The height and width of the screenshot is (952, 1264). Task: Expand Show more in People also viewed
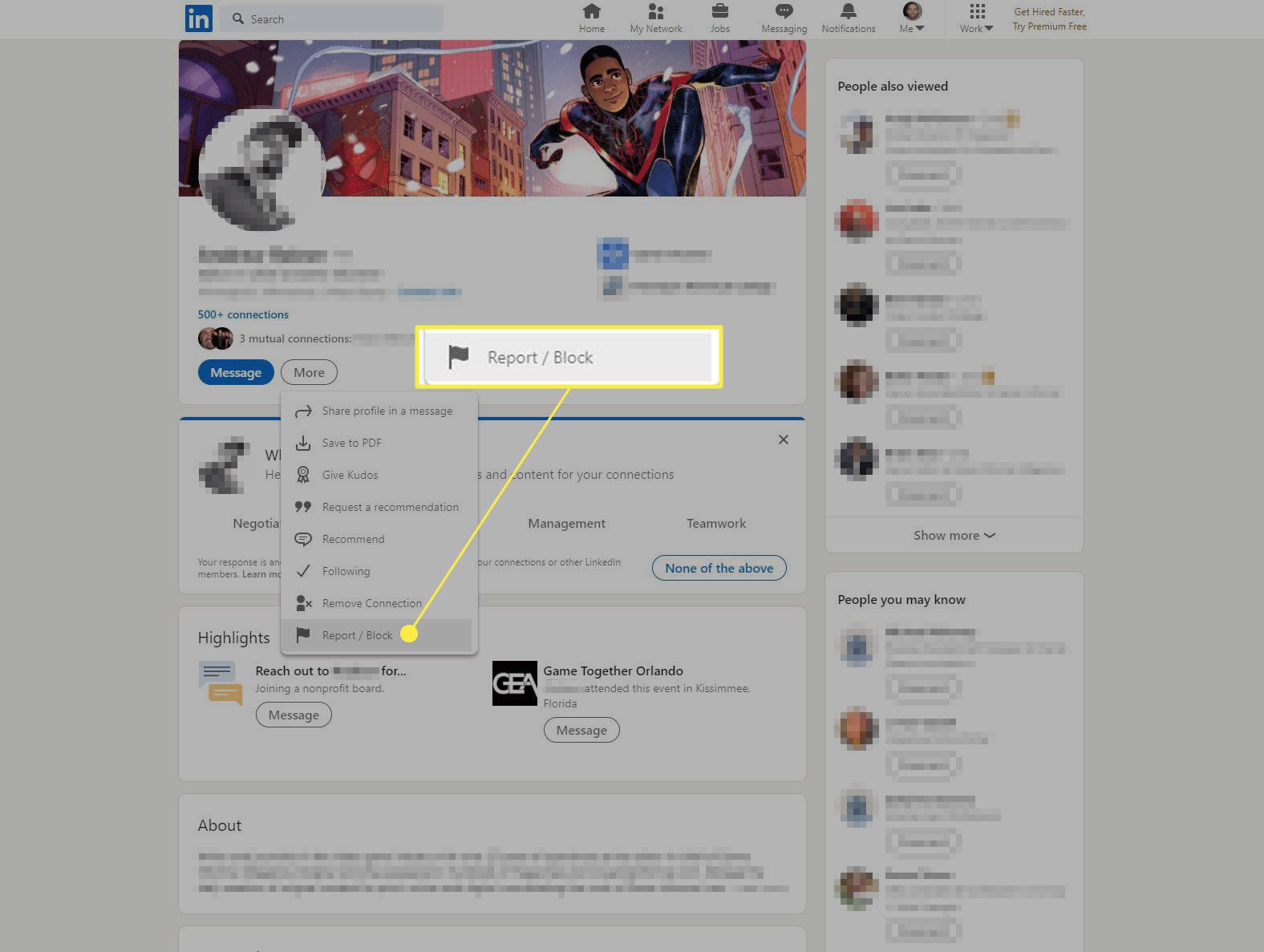(954, 535)
